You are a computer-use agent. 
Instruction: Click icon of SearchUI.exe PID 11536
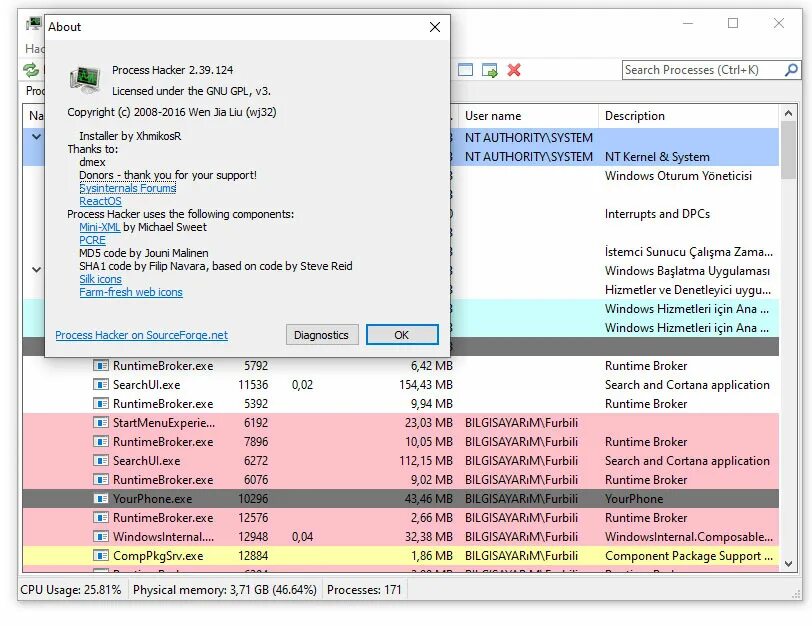coord(101,385)
